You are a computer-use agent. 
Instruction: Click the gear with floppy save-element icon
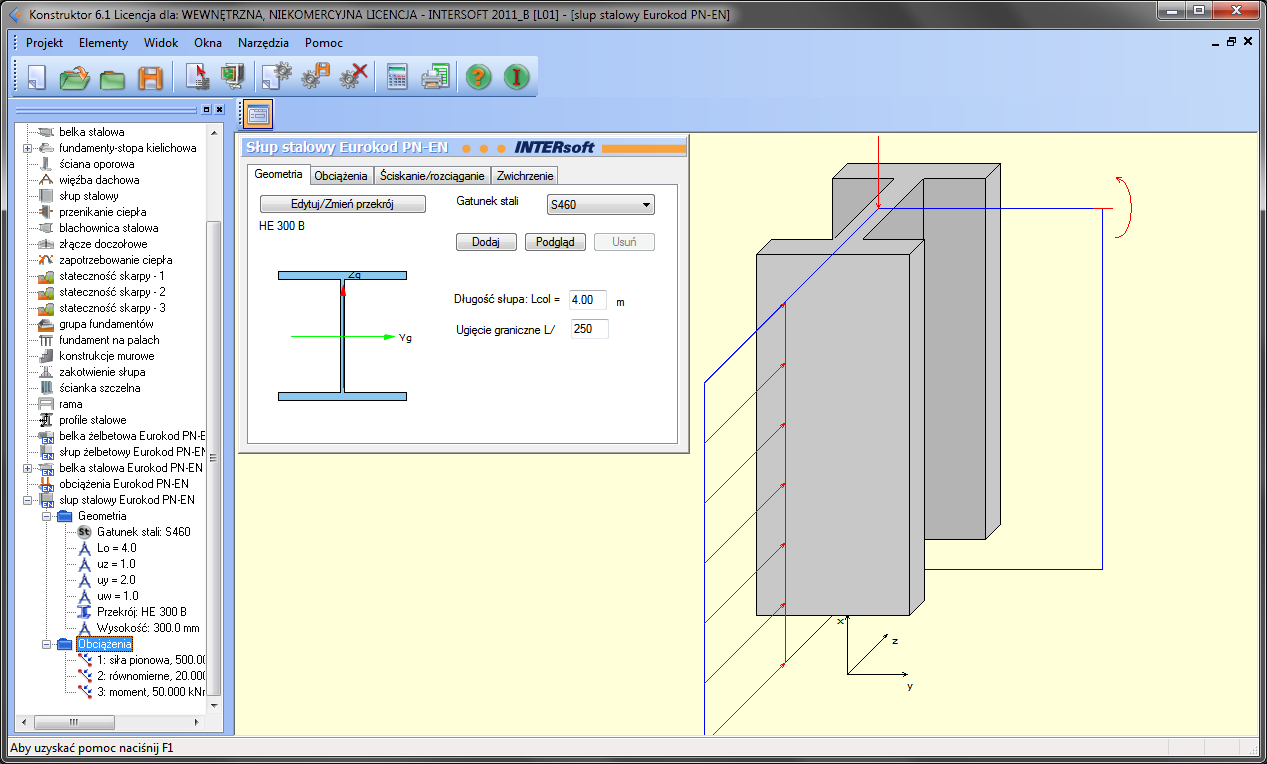point(316,77)
